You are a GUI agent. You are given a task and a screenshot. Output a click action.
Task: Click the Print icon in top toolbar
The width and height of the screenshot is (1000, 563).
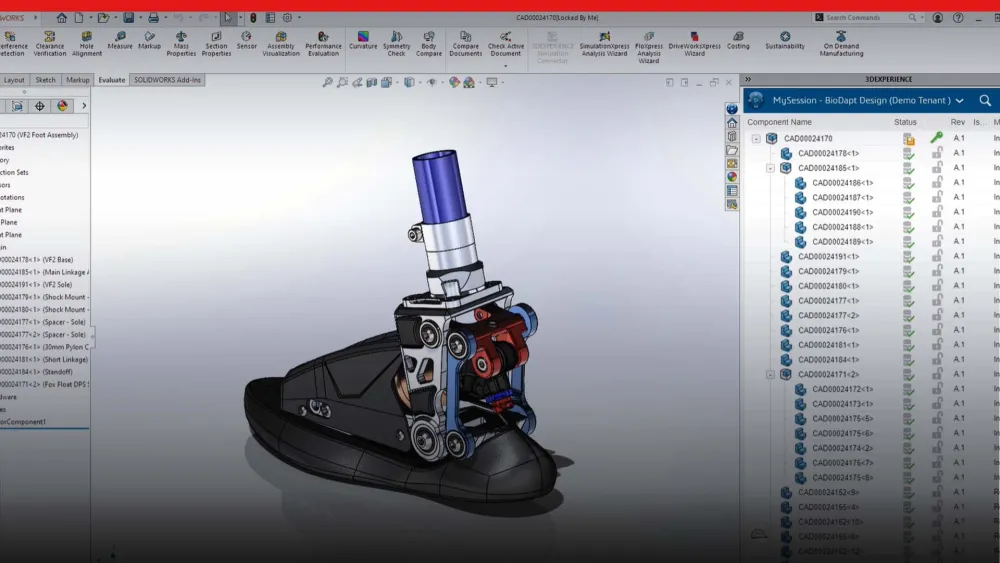[x=153, y=17]
